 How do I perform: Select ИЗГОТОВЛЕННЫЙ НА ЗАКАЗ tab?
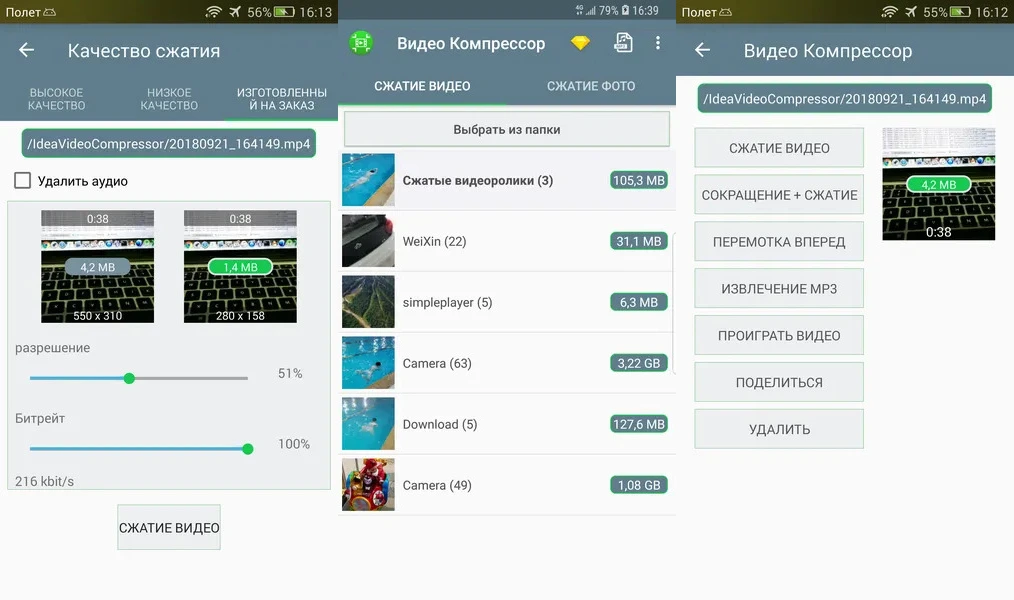[281, 99]
